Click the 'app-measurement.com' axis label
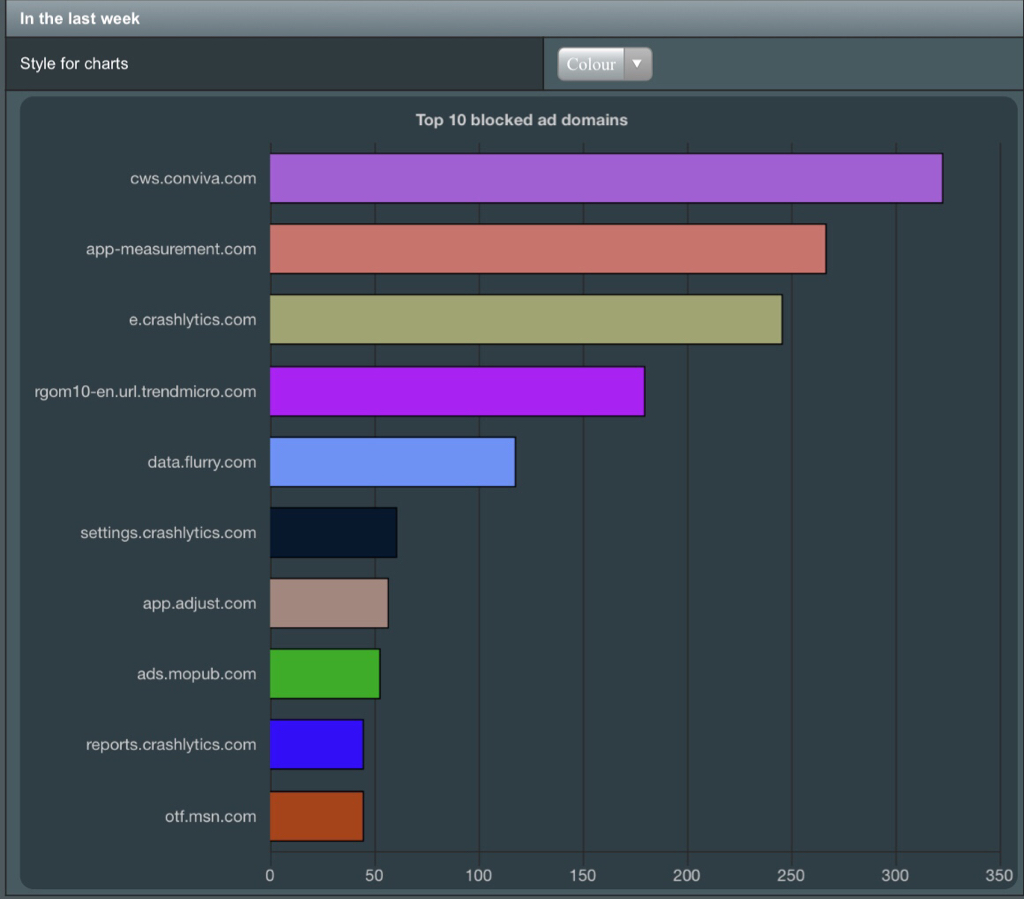The image size is (1024, 899). coord(171,249)
